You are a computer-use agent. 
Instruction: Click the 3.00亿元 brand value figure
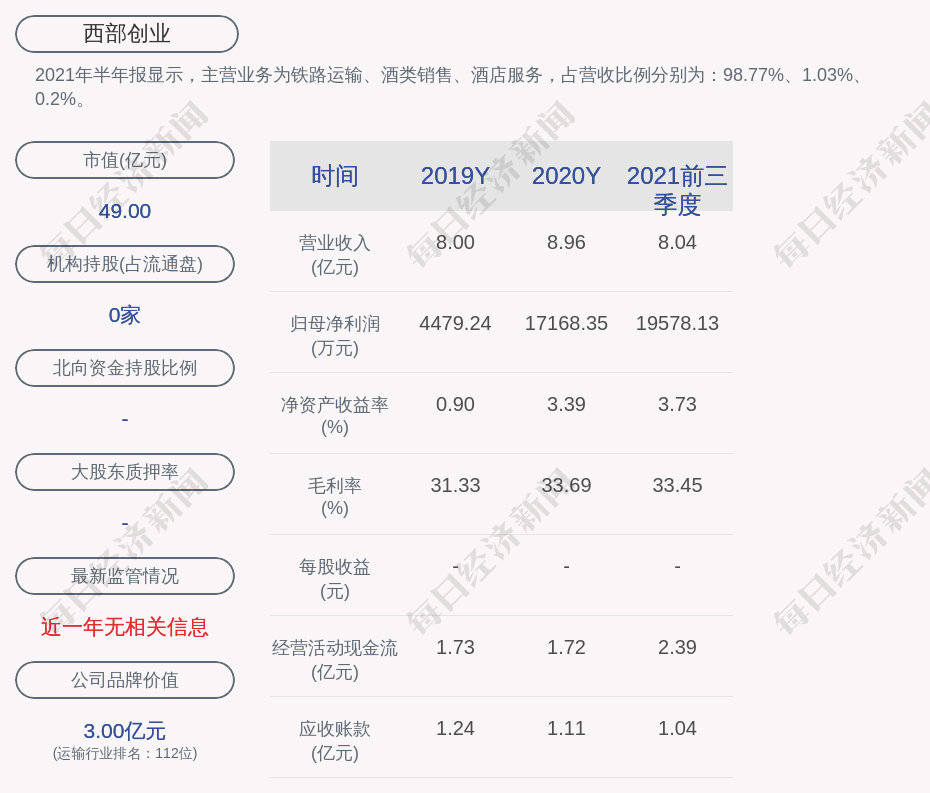pyautogui.click(x=125, y=731)
